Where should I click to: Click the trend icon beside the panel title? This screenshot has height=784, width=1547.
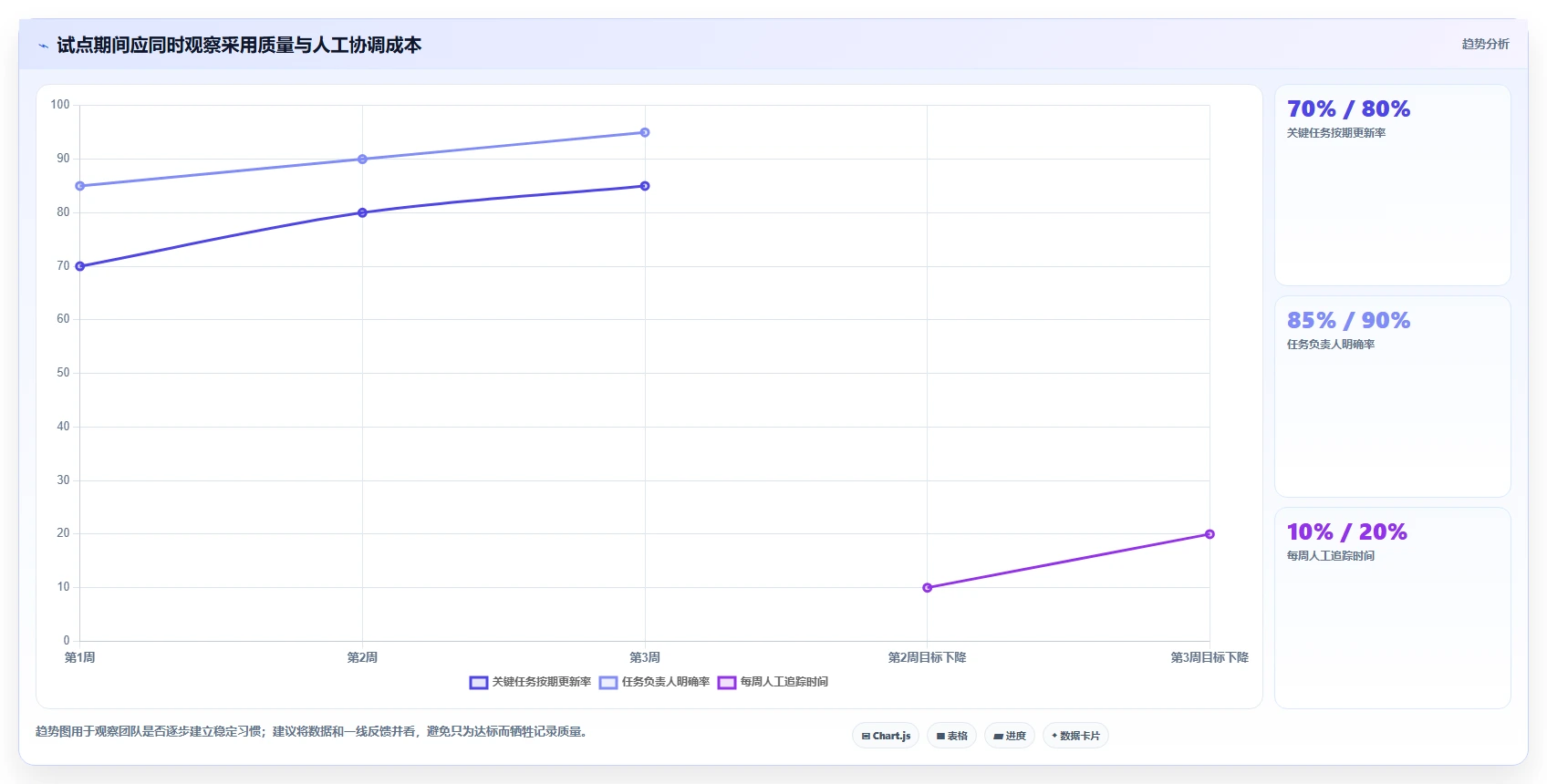click(x=43, y=46)
